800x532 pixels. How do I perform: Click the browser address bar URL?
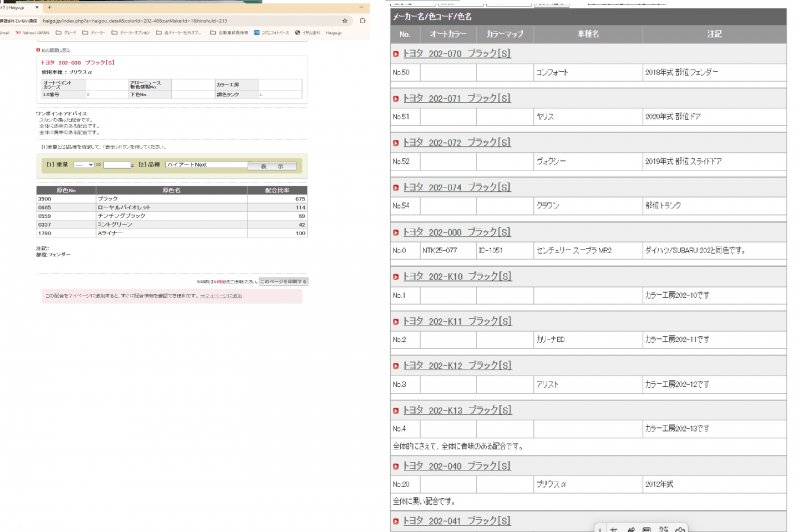click(x=135, y=21)
